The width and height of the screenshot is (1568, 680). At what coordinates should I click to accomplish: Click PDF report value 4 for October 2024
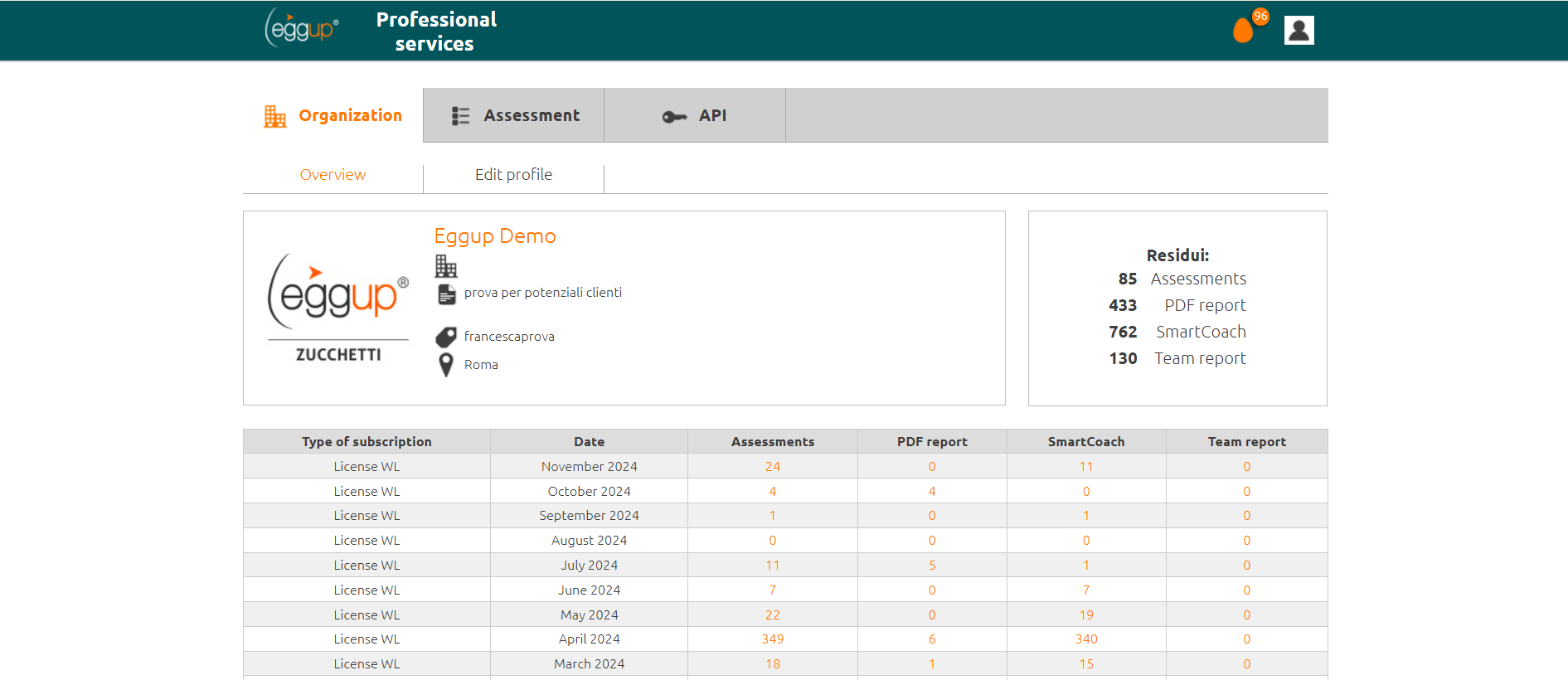pyautogui.click(x=932, y=492)
